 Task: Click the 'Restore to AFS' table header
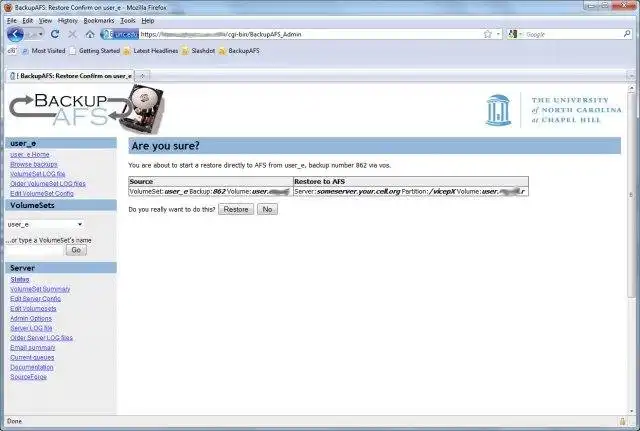click(x=320, y=182)
